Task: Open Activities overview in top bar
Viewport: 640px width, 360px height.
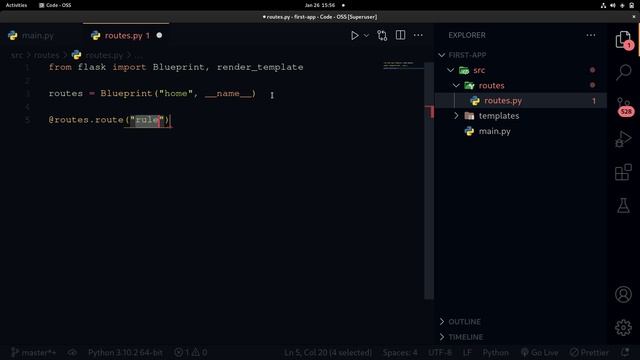Action: pos(16,5)
